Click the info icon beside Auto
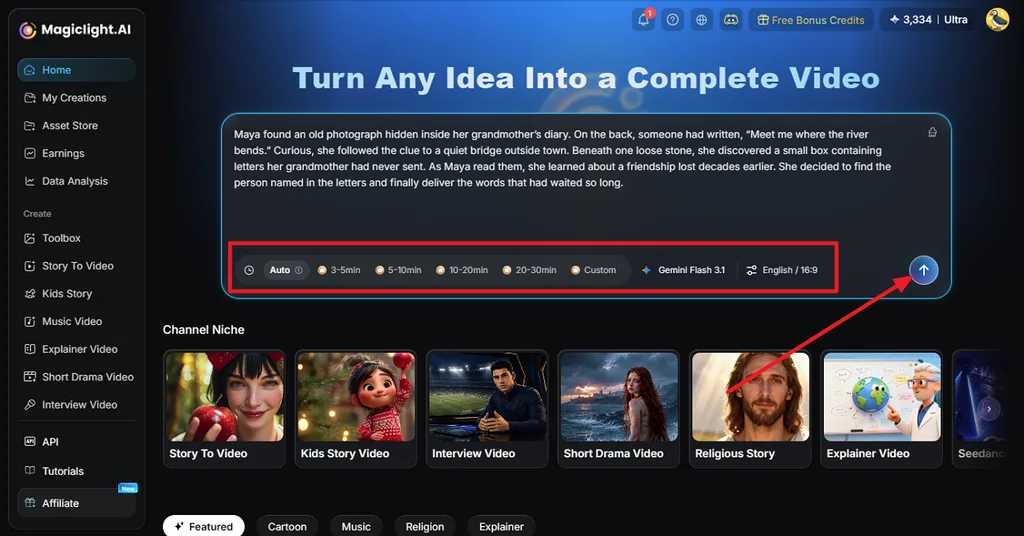The image size is (1024, 536). click(298, 270)
